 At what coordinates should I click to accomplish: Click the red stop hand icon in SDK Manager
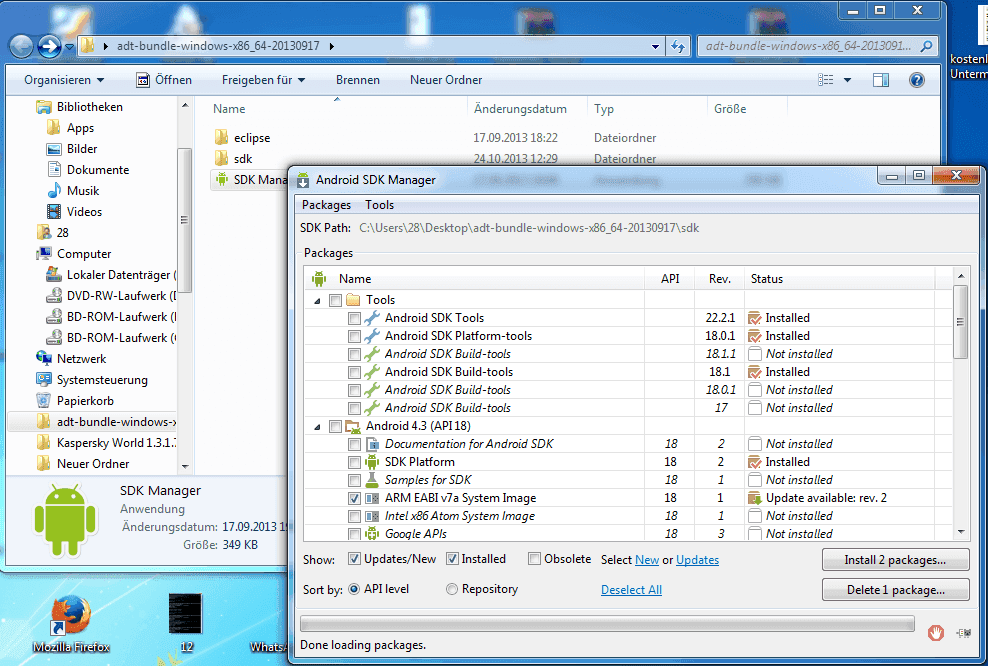point(936,632)
